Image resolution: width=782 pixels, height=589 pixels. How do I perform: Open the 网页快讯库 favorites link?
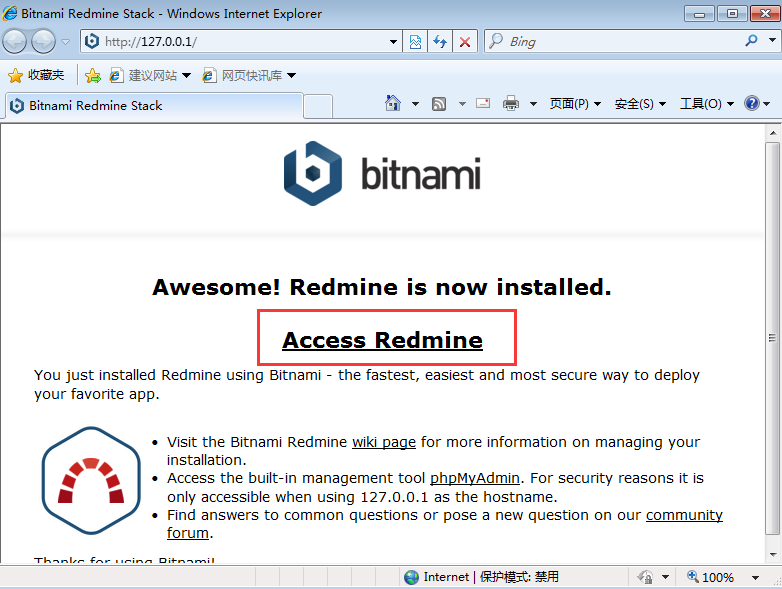point(249,75)
